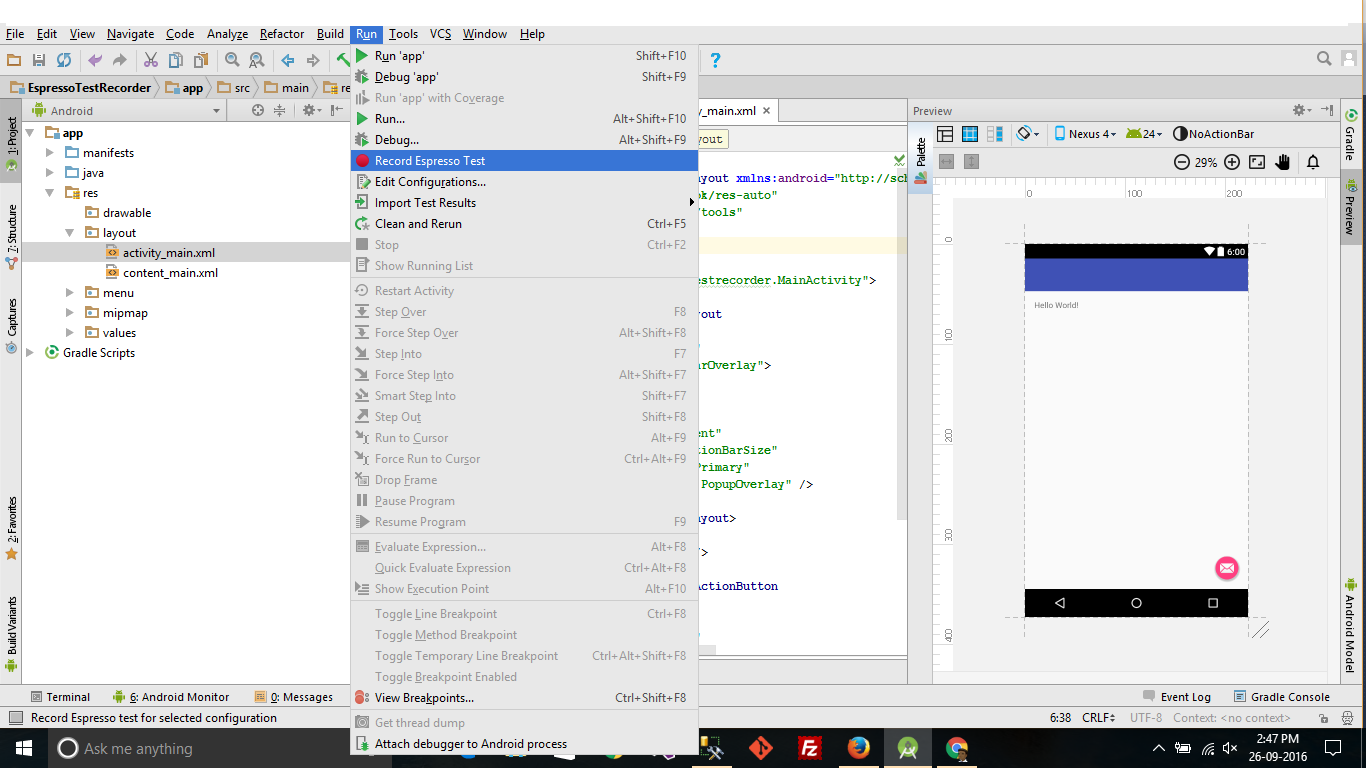Click the hide Preview panel icon

point(1327,110)
